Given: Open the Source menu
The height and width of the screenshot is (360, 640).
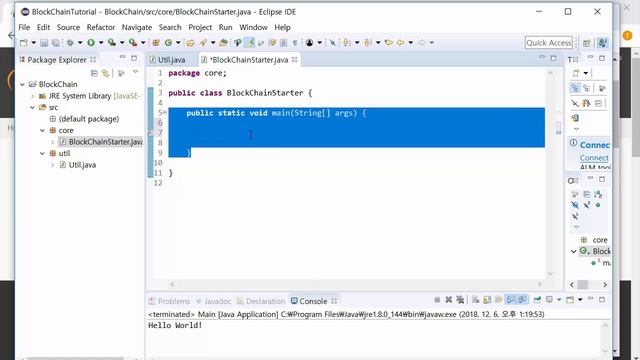Looking at the screenshot, I should (68, 27).
